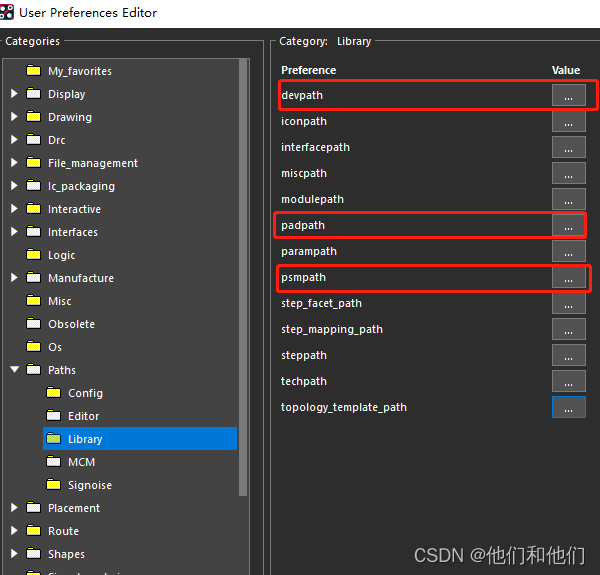Click the Categories tree vertical scrollbar

243,280
